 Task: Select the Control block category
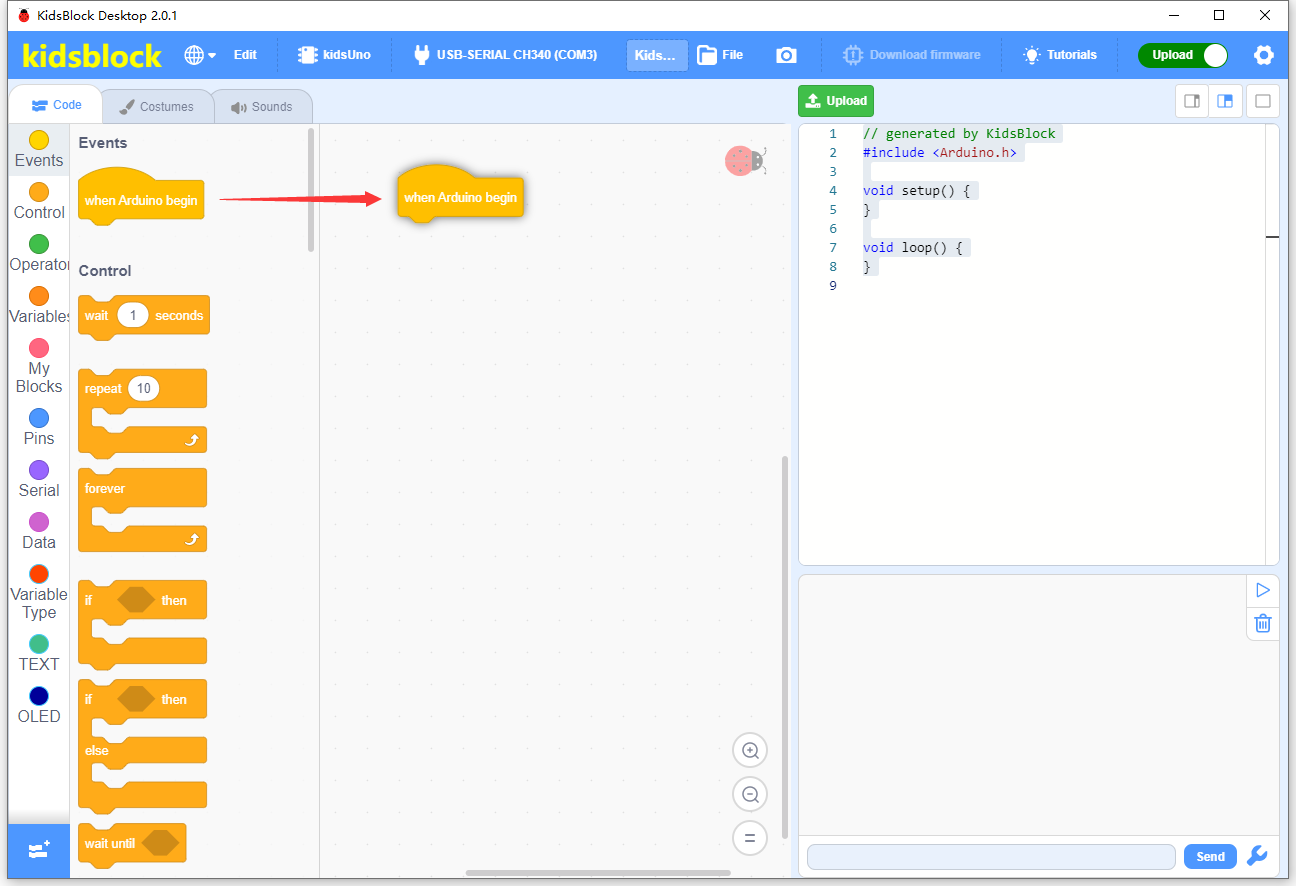coord(39,202)
